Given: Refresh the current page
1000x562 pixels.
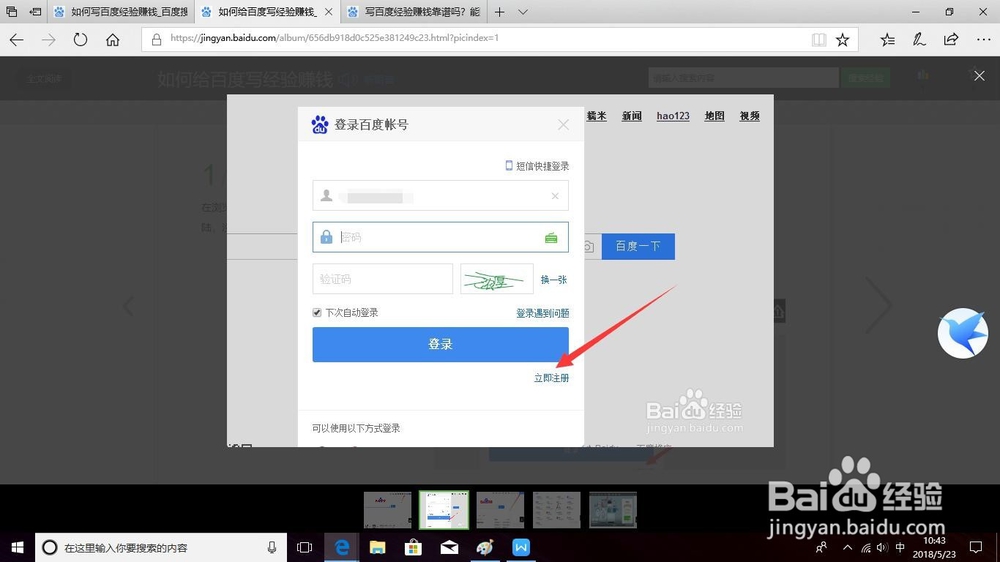Looking at the screenshot, I should point(80,40).
